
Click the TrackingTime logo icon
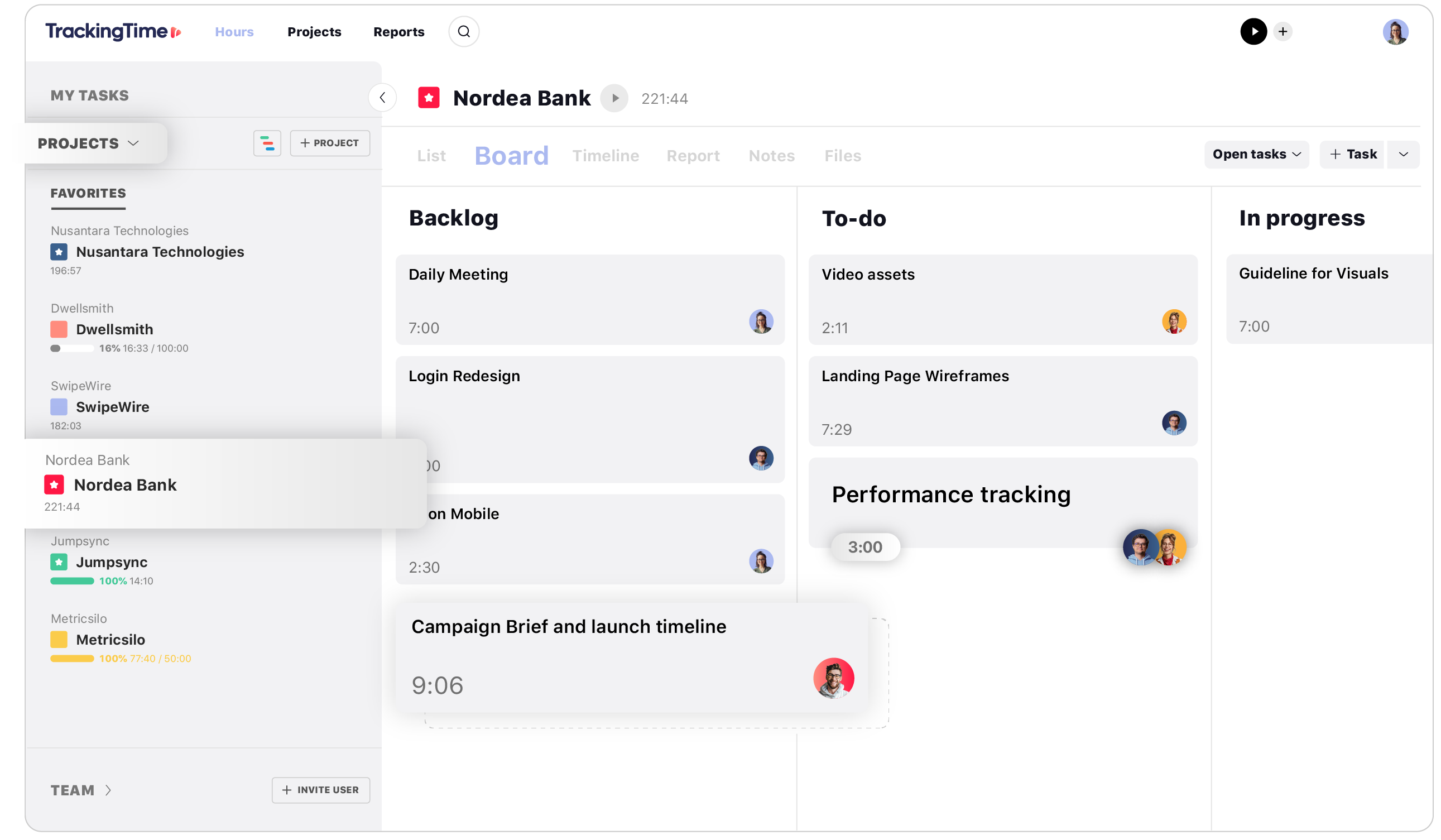click(177, 30)
